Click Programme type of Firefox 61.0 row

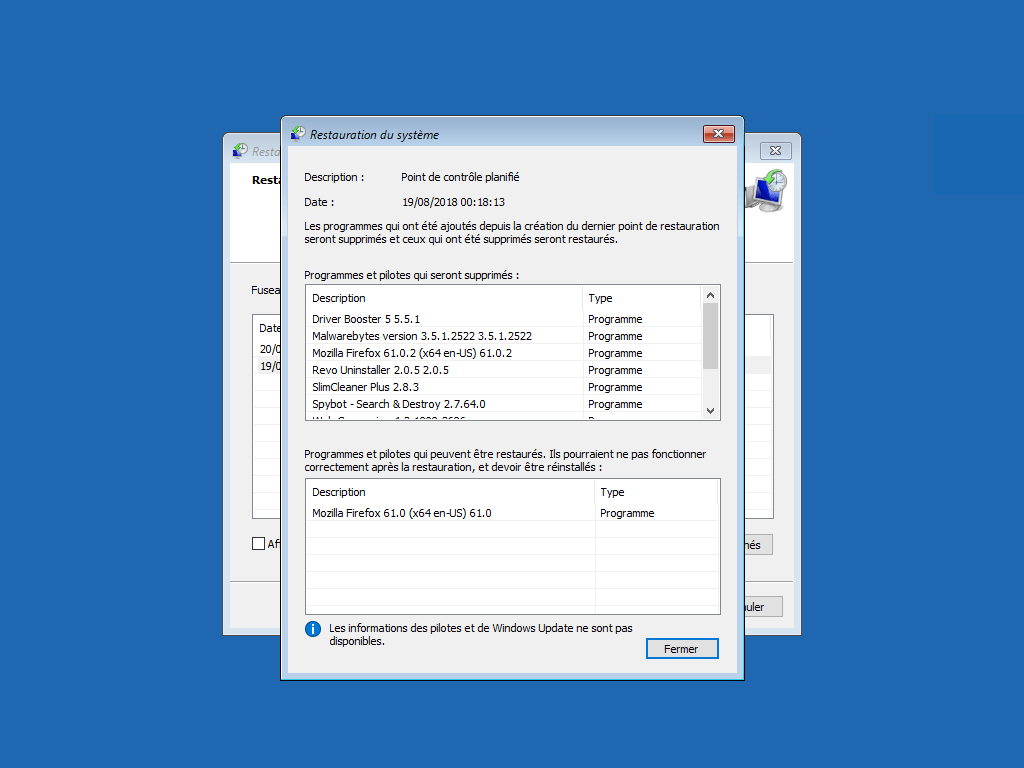coord(627,513)
